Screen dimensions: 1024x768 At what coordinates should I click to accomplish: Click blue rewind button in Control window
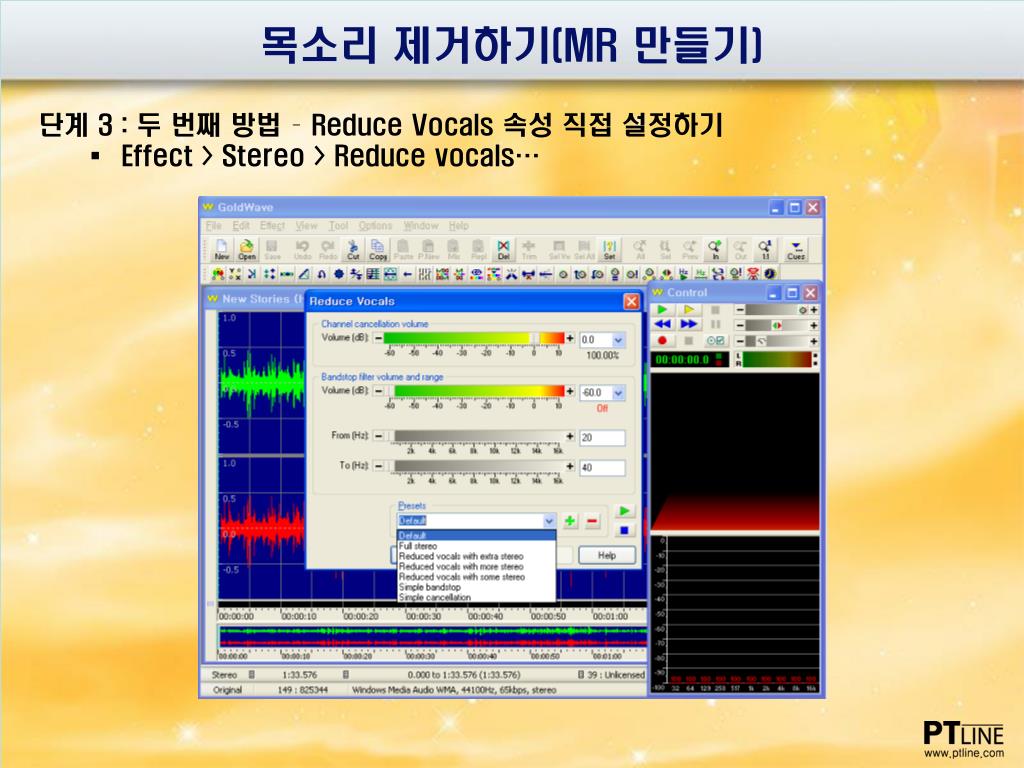point(662,325)
